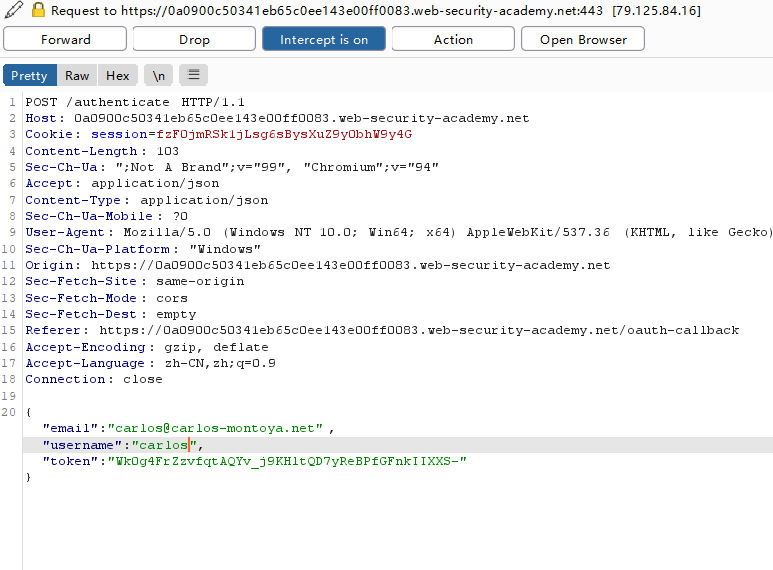Screen dimensions: 773x570
Task: Click the session cookie value
Action: click(x=284, y=134)
